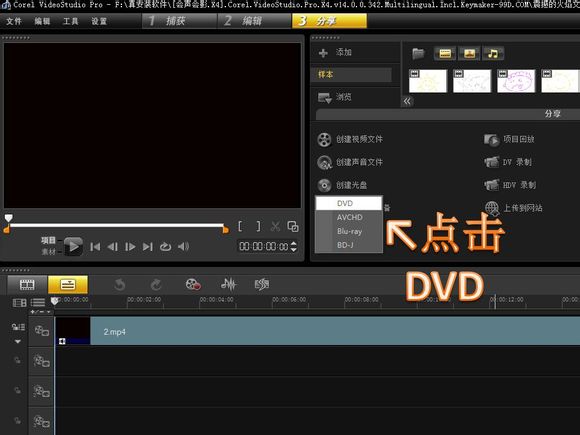Choose Blu-ray from the disc menu
The height and width of the screenshot is (435, 580).
(349, 231)
